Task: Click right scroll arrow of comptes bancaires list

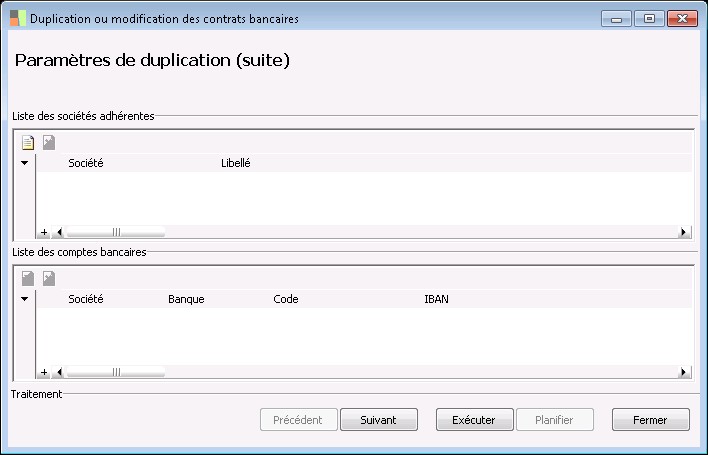Action: [684, 372]
